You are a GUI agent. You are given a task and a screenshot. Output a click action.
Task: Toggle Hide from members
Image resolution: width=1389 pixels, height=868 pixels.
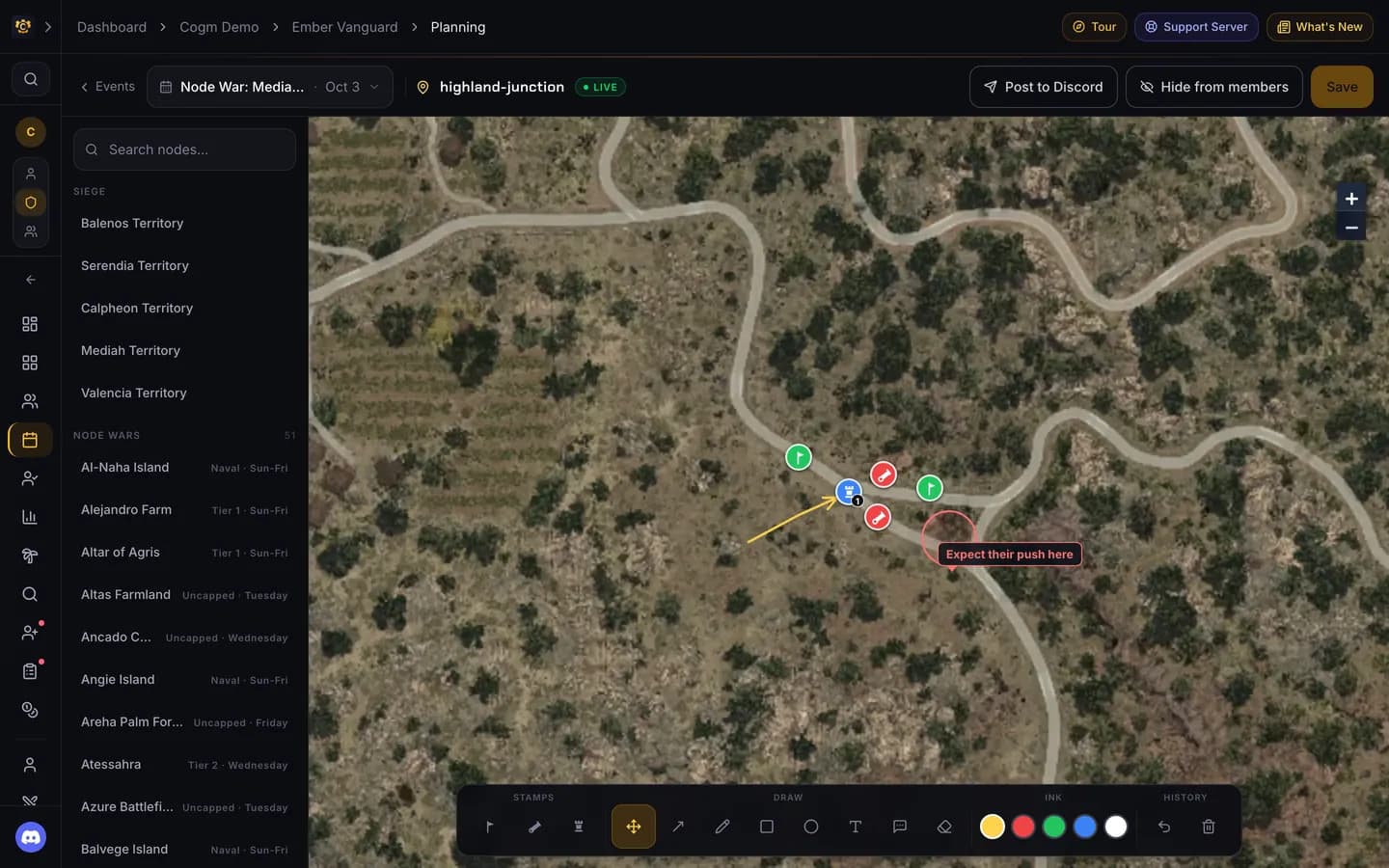coord(1214,87)
